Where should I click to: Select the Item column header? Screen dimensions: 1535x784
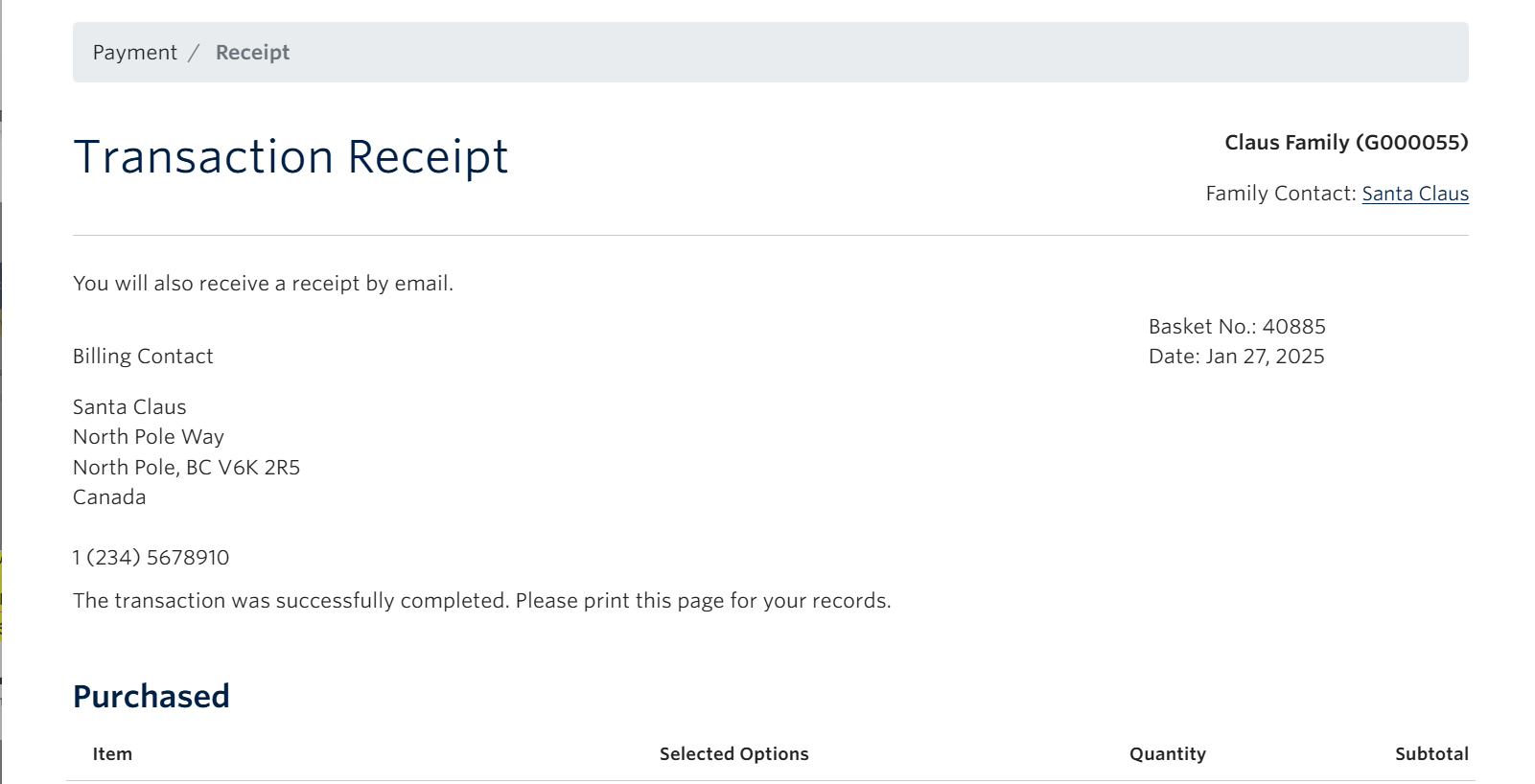tap(111, 754)
